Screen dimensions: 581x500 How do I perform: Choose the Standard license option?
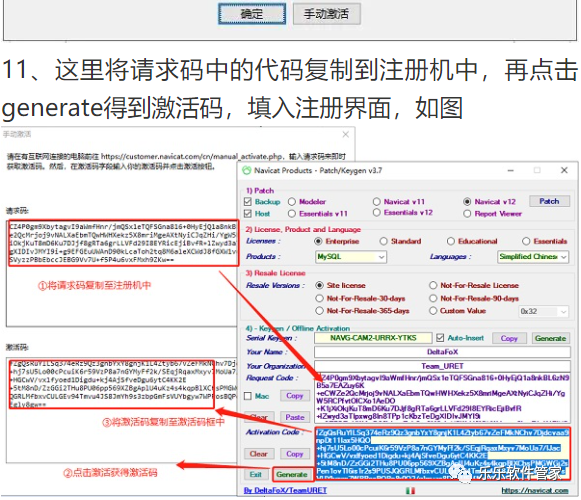(x=383, y=241)
